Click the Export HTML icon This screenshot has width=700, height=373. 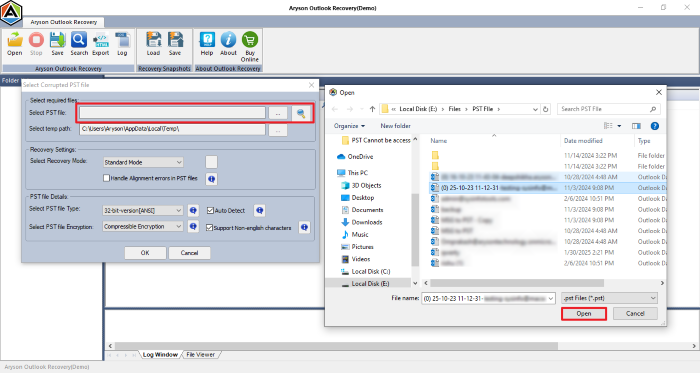click(x=101, y=44)
